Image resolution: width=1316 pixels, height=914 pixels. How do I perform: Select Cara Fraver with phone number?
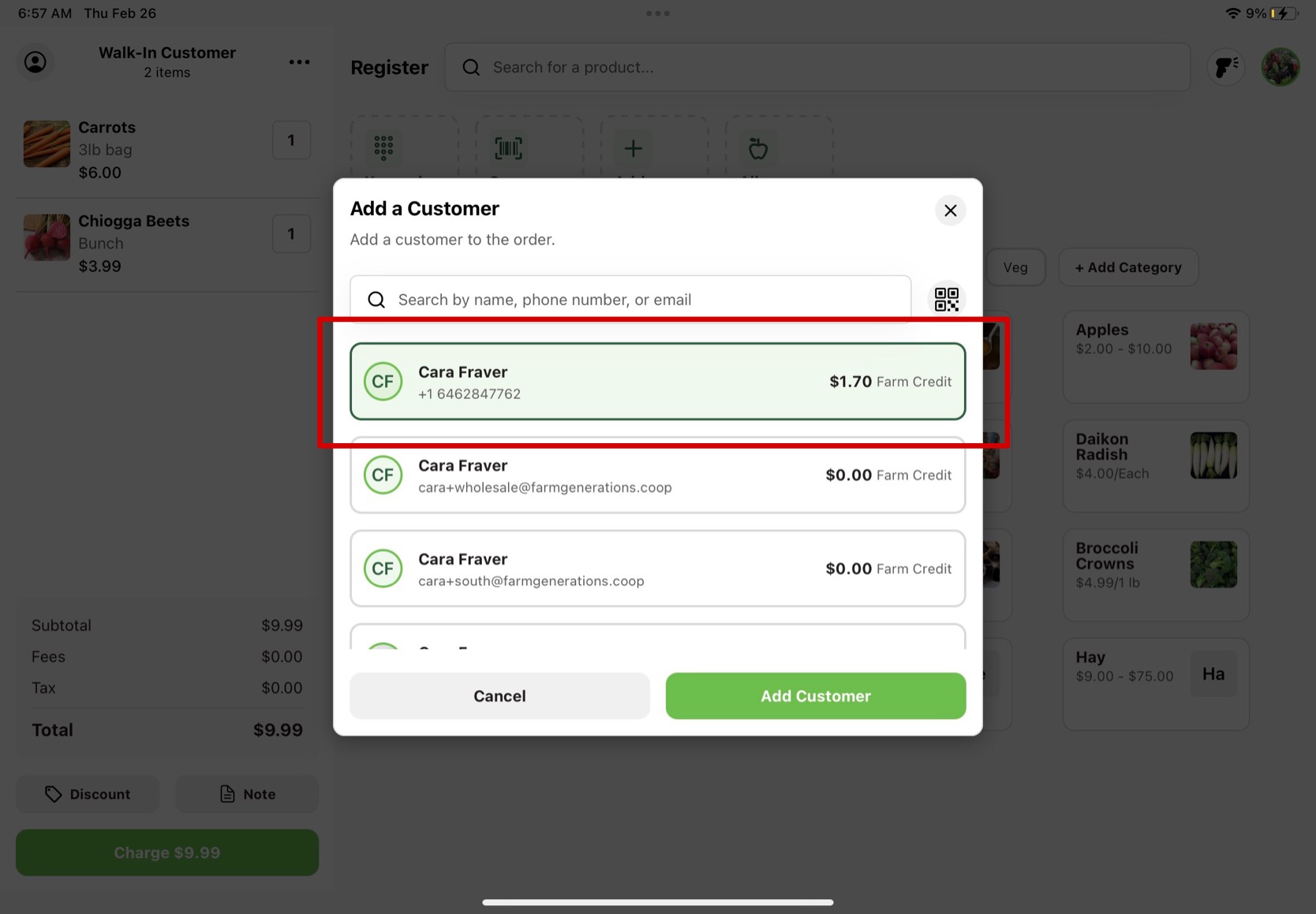pos(657,382)
